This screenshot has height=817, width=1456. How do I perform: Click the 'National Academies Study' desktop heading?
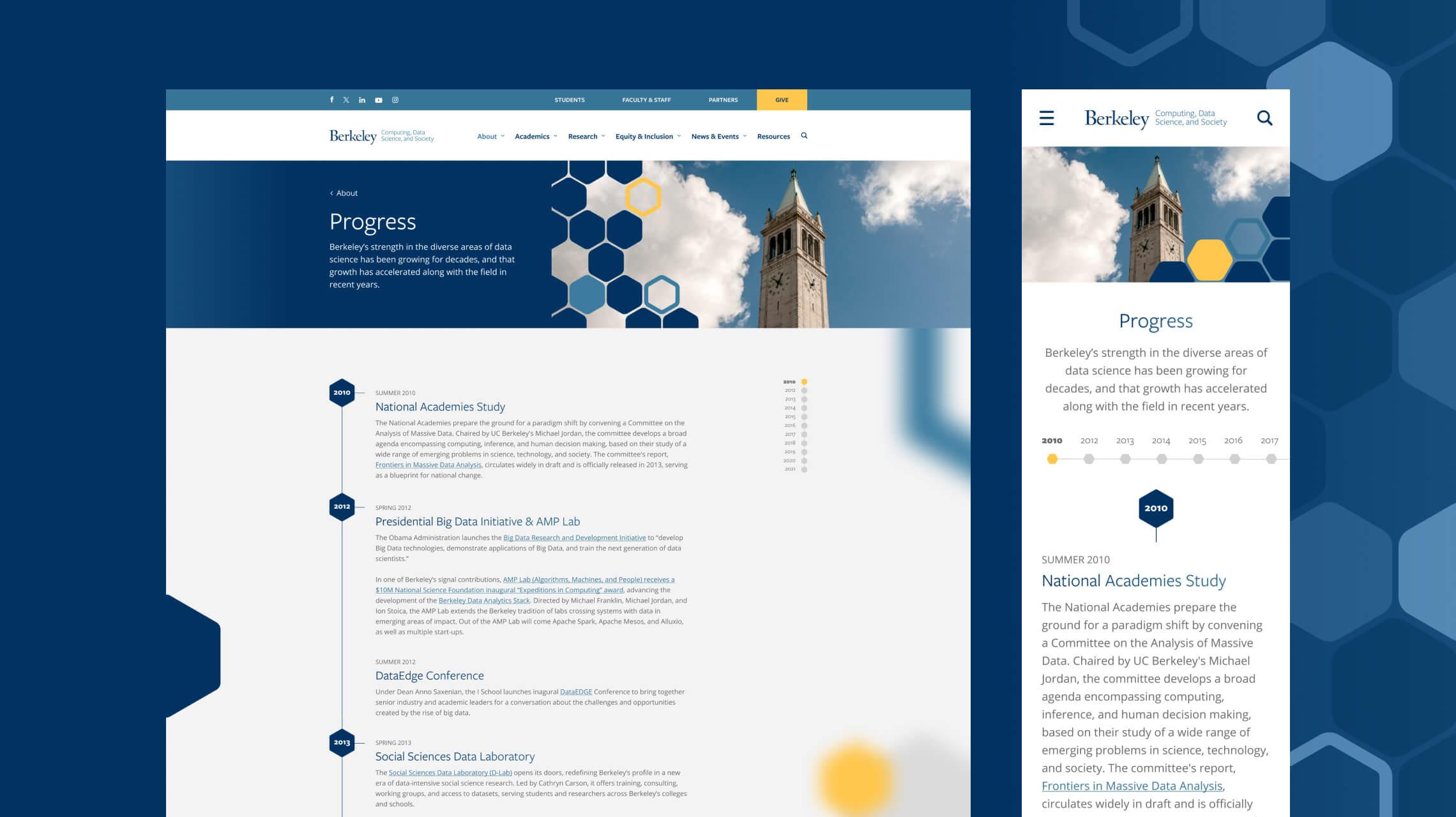point(440,407)
